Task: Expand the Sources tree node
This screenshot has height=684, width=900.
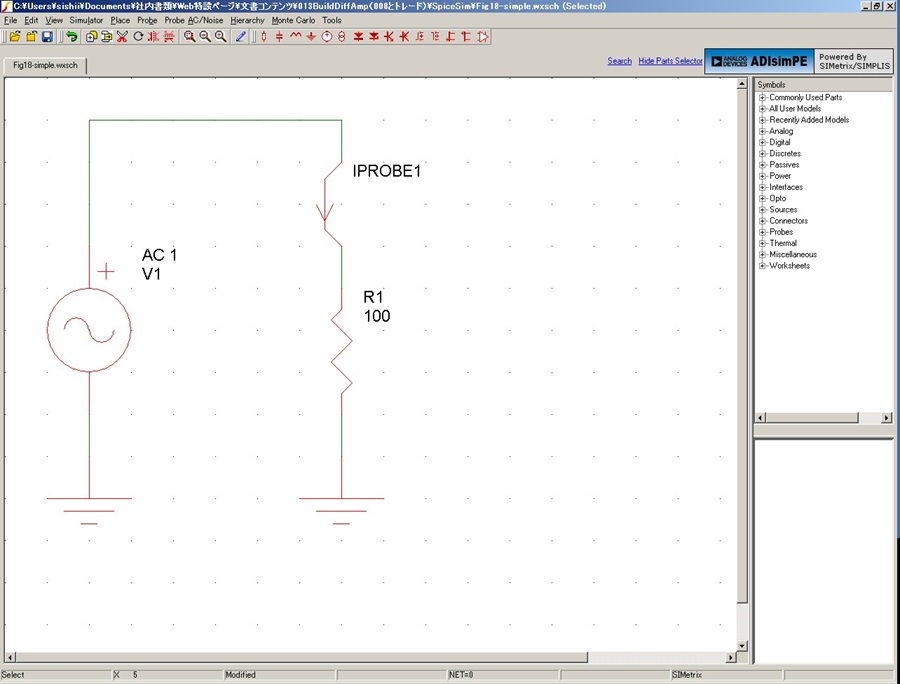Action: (762, 209)
